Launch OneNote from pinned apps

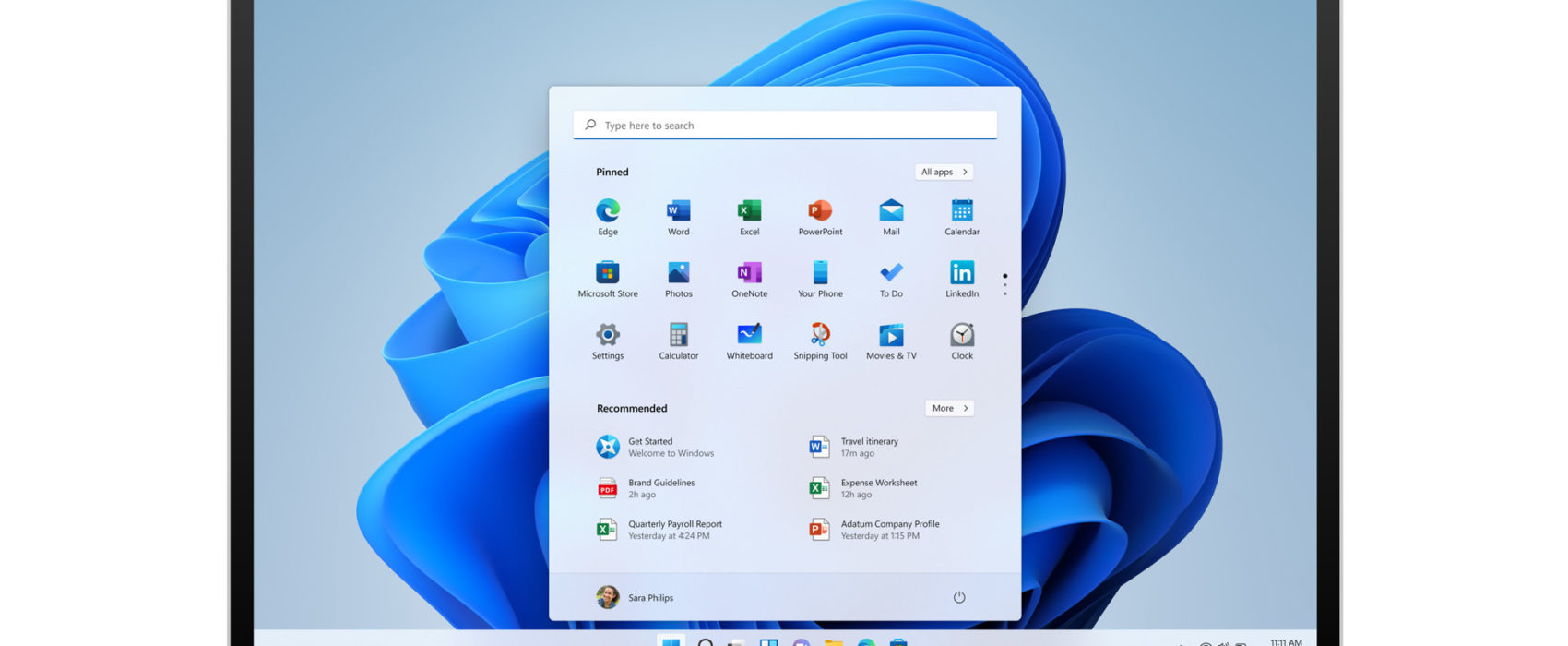(x=749, y=279)
